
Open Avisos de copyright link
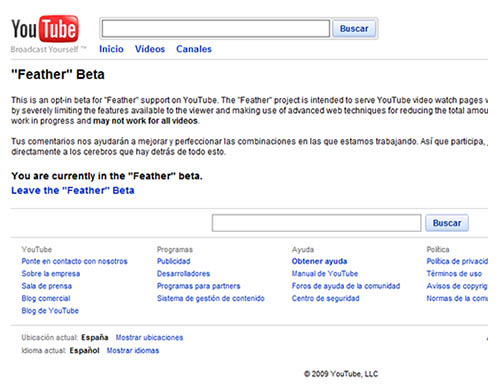pyautogui.click(x=457, y=286)
